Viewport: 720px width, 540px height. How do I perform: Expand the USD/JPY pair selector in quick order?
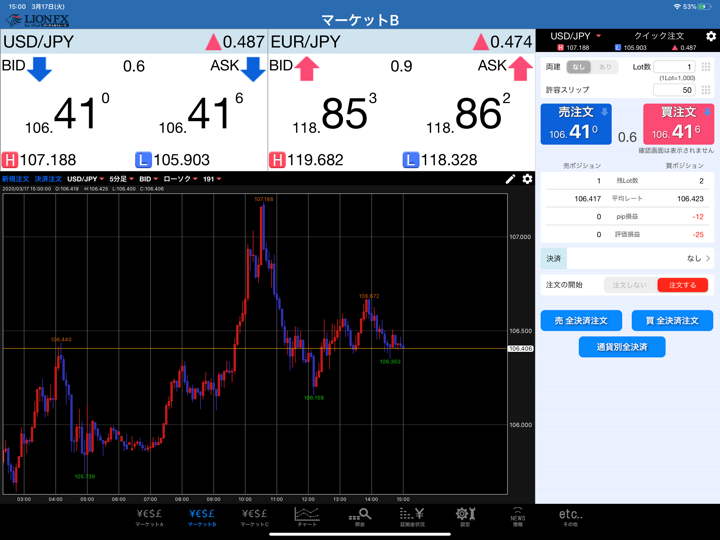coord(576,36)
